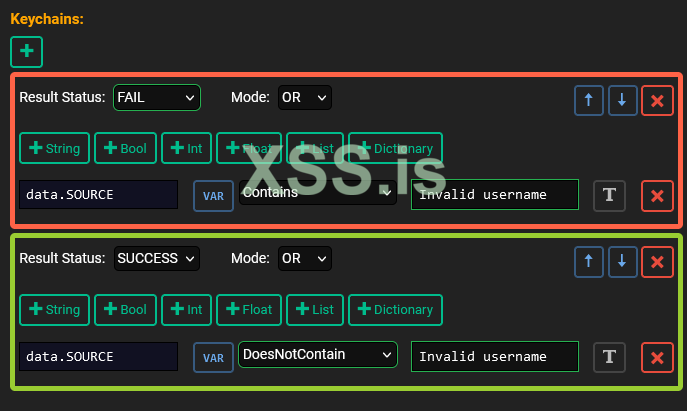This screenshot has height=411, width=687.
Task: Focus data.SOURCE field in FAIL keychain
Action: point(99,195)
